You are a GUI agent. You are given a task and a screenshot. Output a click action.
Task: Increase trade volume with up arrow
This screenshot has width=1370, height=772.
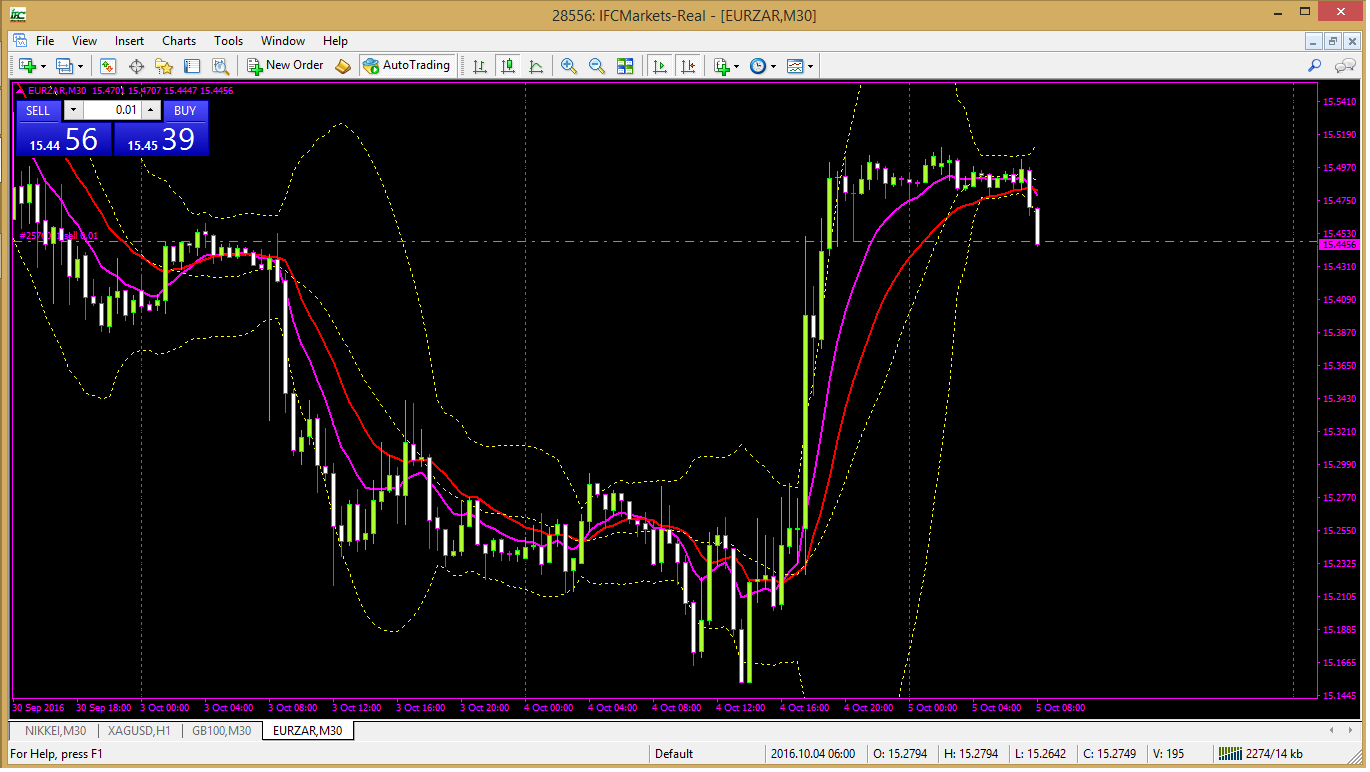(x=150, y=110)
